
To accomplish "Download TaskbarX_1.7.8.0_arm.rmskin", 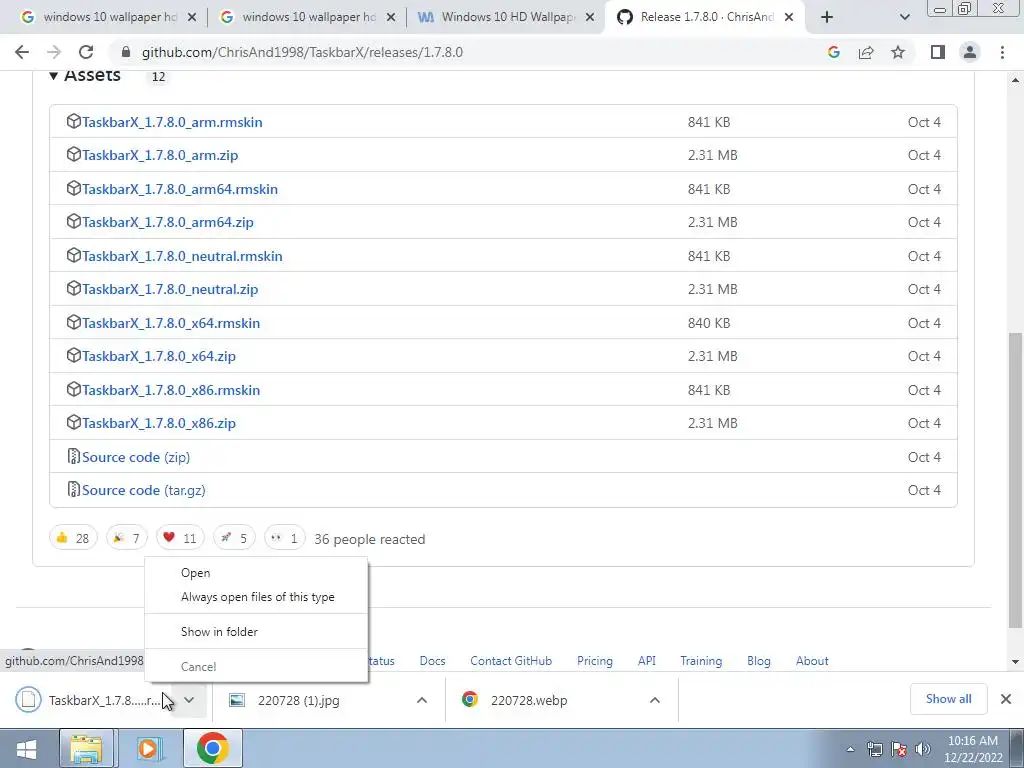I will pos(172,122).
